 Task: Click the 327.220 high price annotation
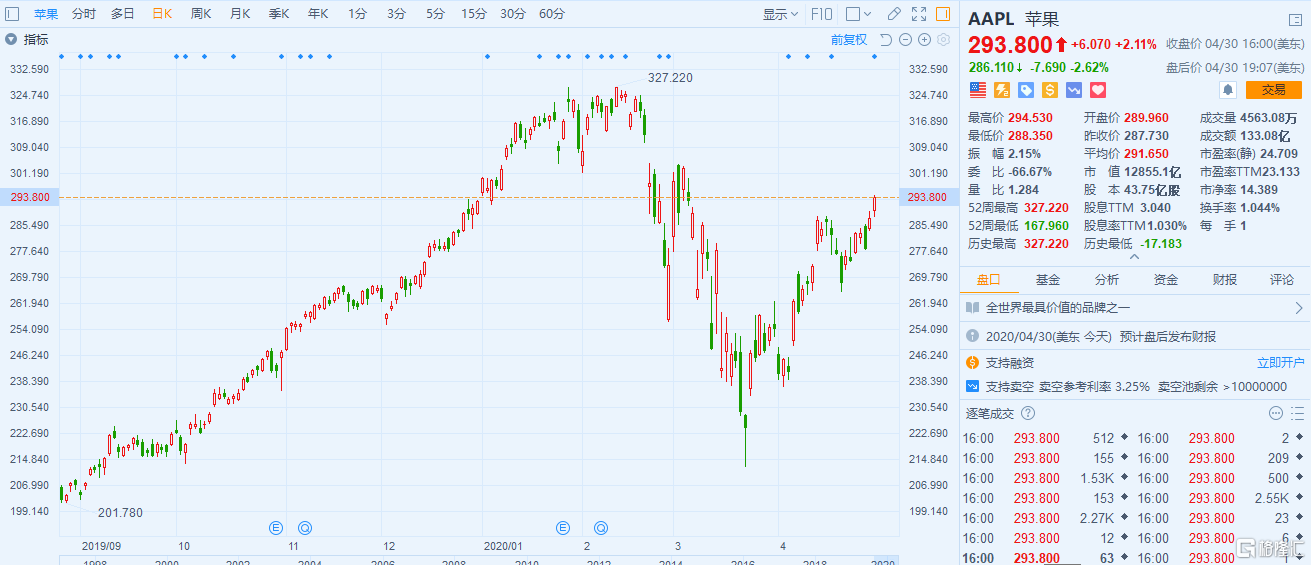pos(670,77)
